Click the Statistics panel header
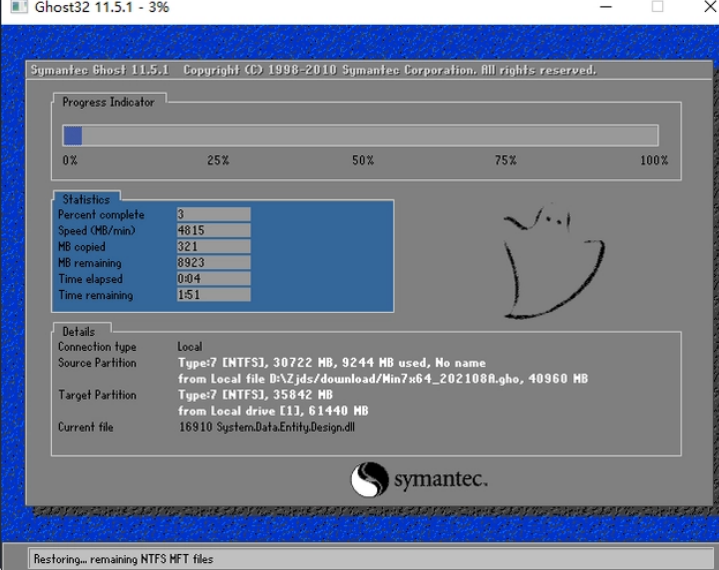 click(85, 200)
